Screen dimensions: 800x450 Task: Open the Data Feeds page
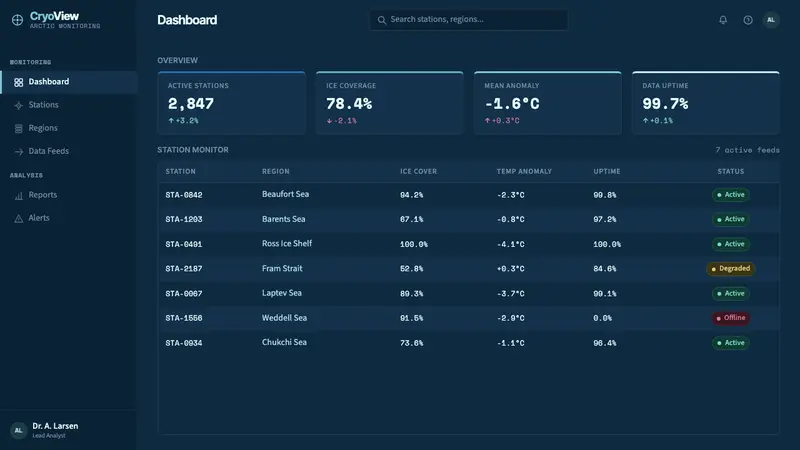pyautogui.click(x=69, y=151)
